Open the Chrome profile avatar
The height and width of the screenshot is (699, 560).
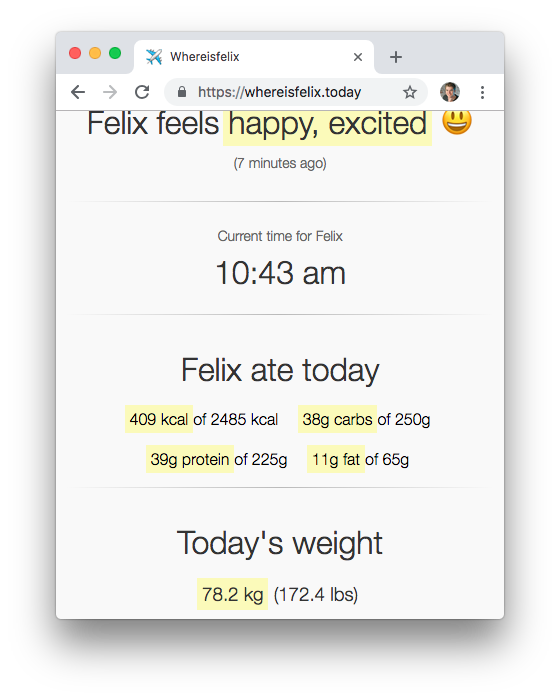450,92
